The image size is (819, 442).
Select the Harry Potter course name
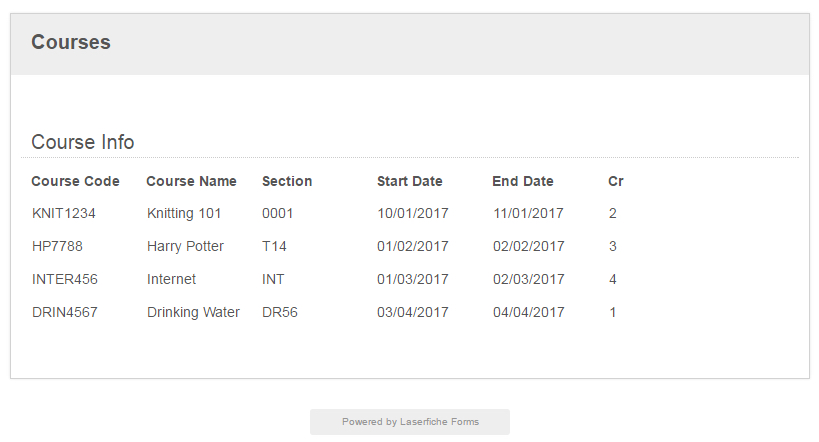pyautogui.click(x=185, y=247)
